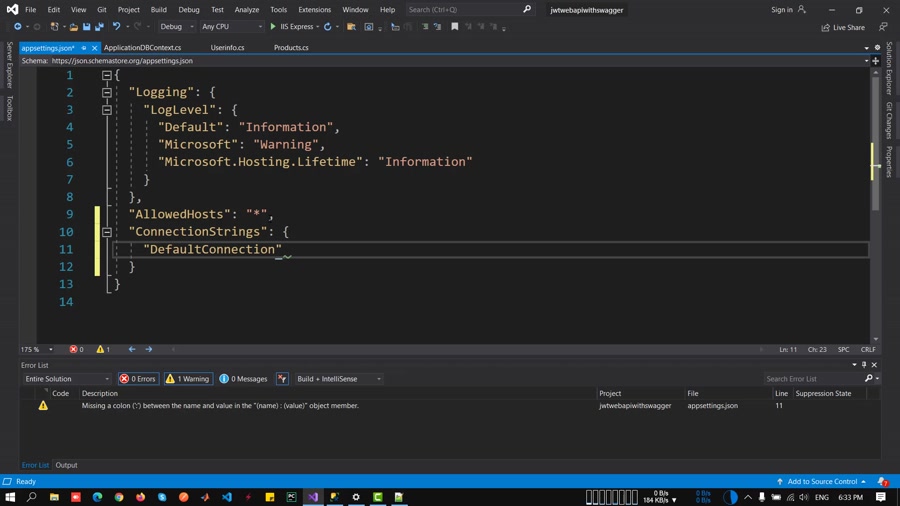
Task: Open the Extensions menu
Action: (315, 9)
